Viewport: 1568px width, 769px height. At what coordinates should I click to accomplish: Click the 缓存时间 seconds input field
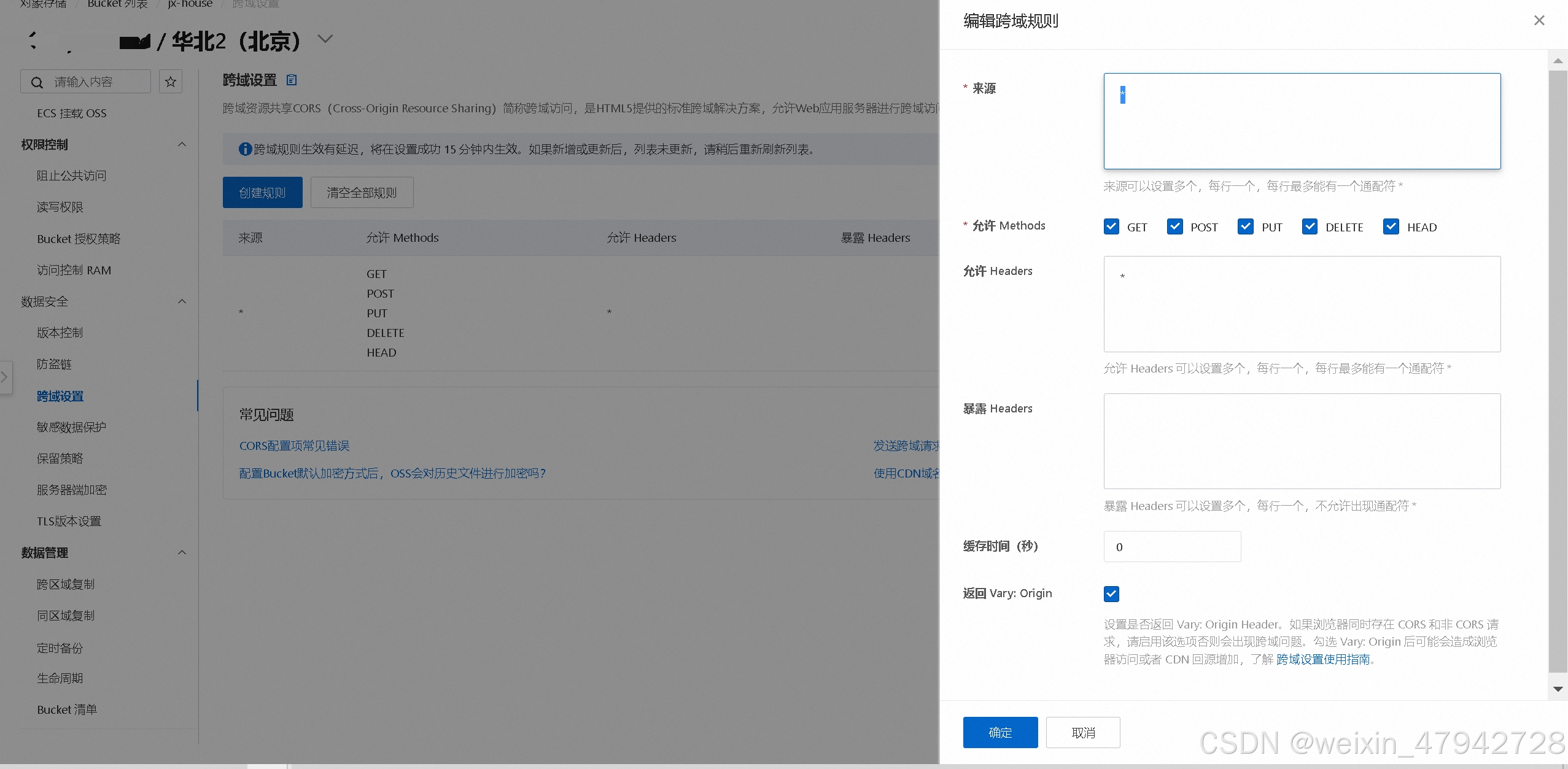coord(1171,547)
